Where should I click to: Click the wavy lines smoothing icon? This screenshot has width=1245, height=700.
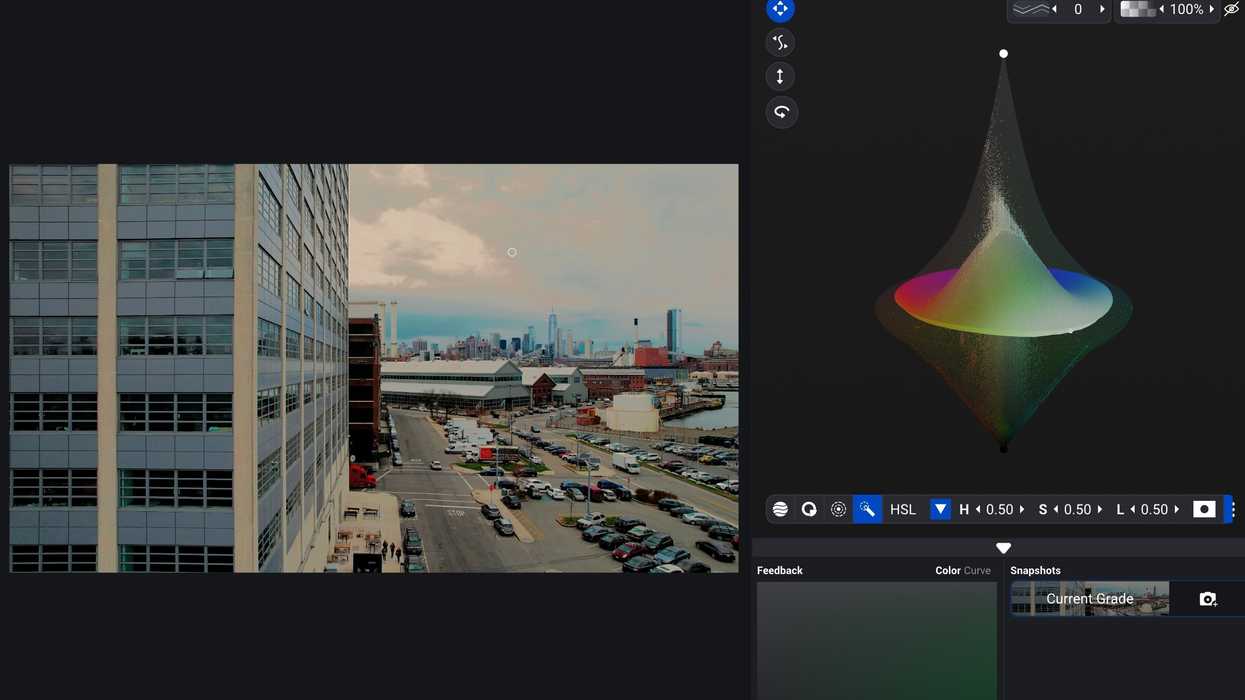coord(1031,9)
